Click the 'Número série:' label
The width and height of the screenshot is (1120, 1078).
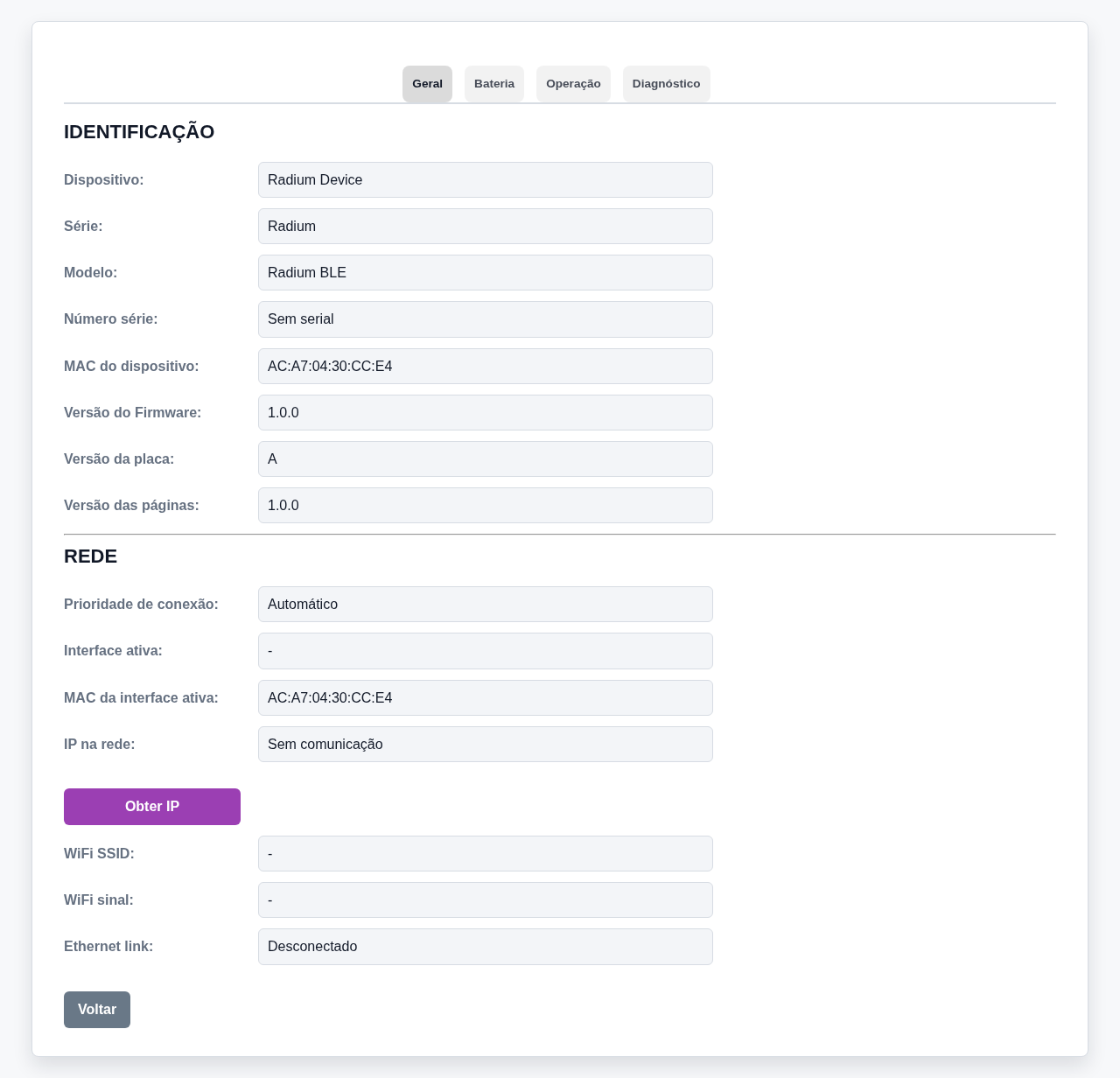tap(111, 318)
